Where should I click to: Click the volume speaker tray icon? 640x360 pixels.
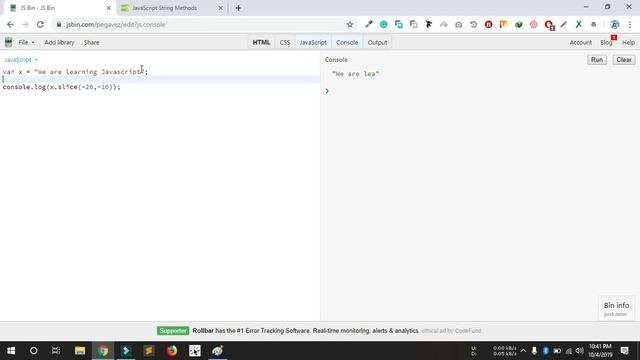point(580,351)
